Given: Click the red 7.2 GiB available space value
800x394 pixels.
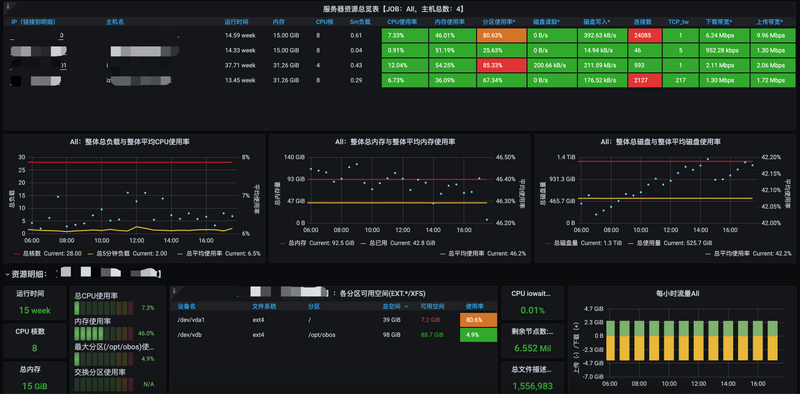Looking at the screenshot, I should click(432, 320).
